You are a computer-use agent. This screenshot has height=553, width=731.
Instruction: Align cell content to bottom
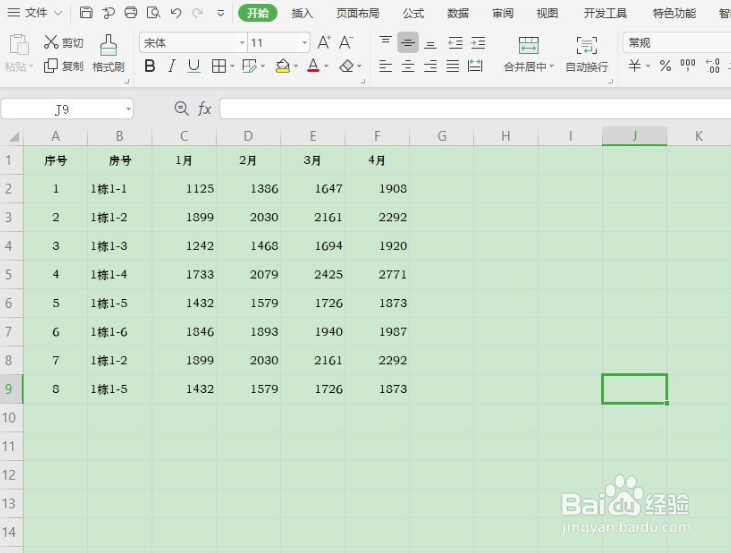(x=430, y=43)
